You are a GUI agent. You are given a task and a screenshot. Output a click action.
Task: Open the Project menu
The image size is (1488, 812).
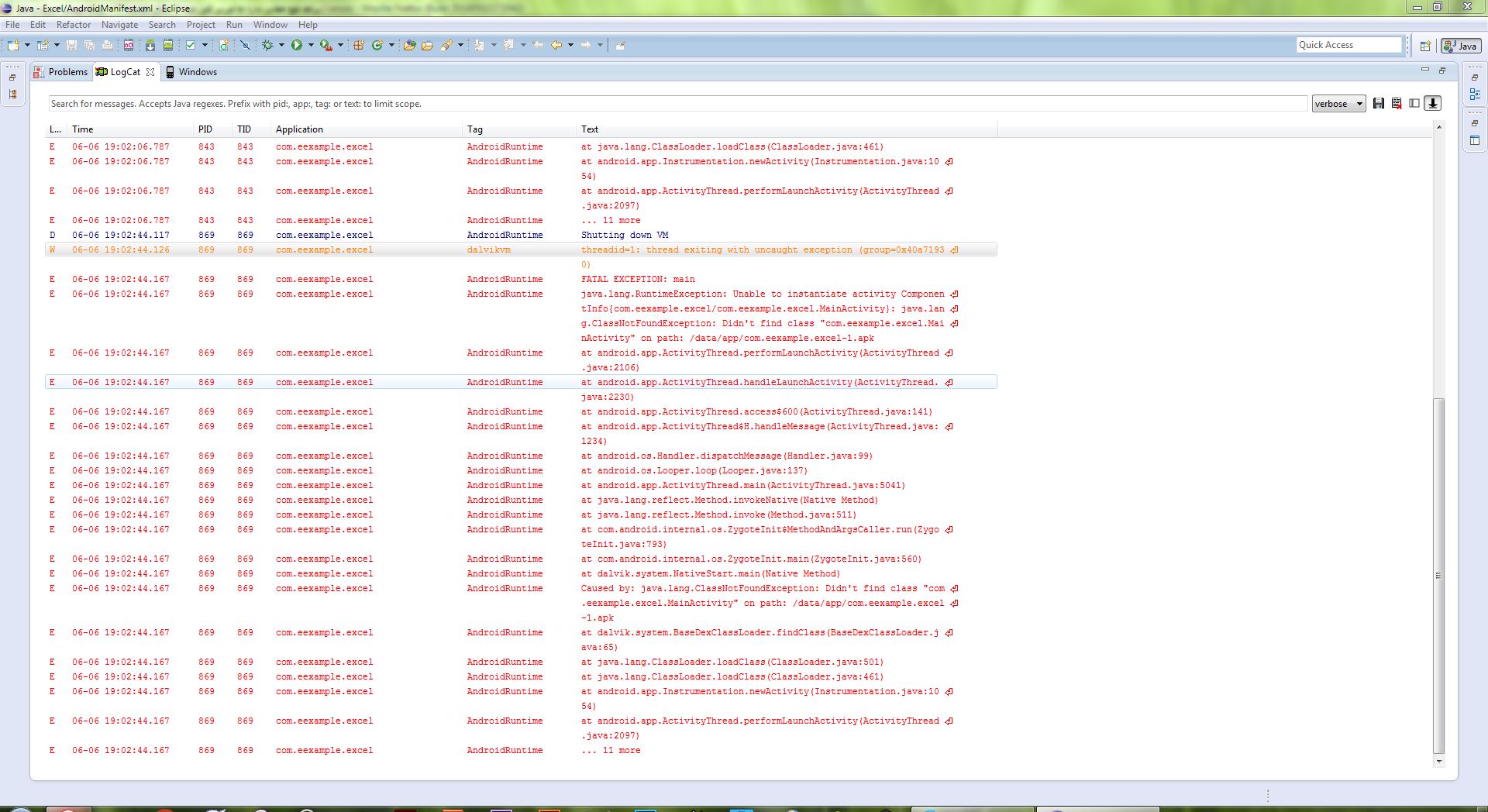pyautogui.click(x=201, y=25)
